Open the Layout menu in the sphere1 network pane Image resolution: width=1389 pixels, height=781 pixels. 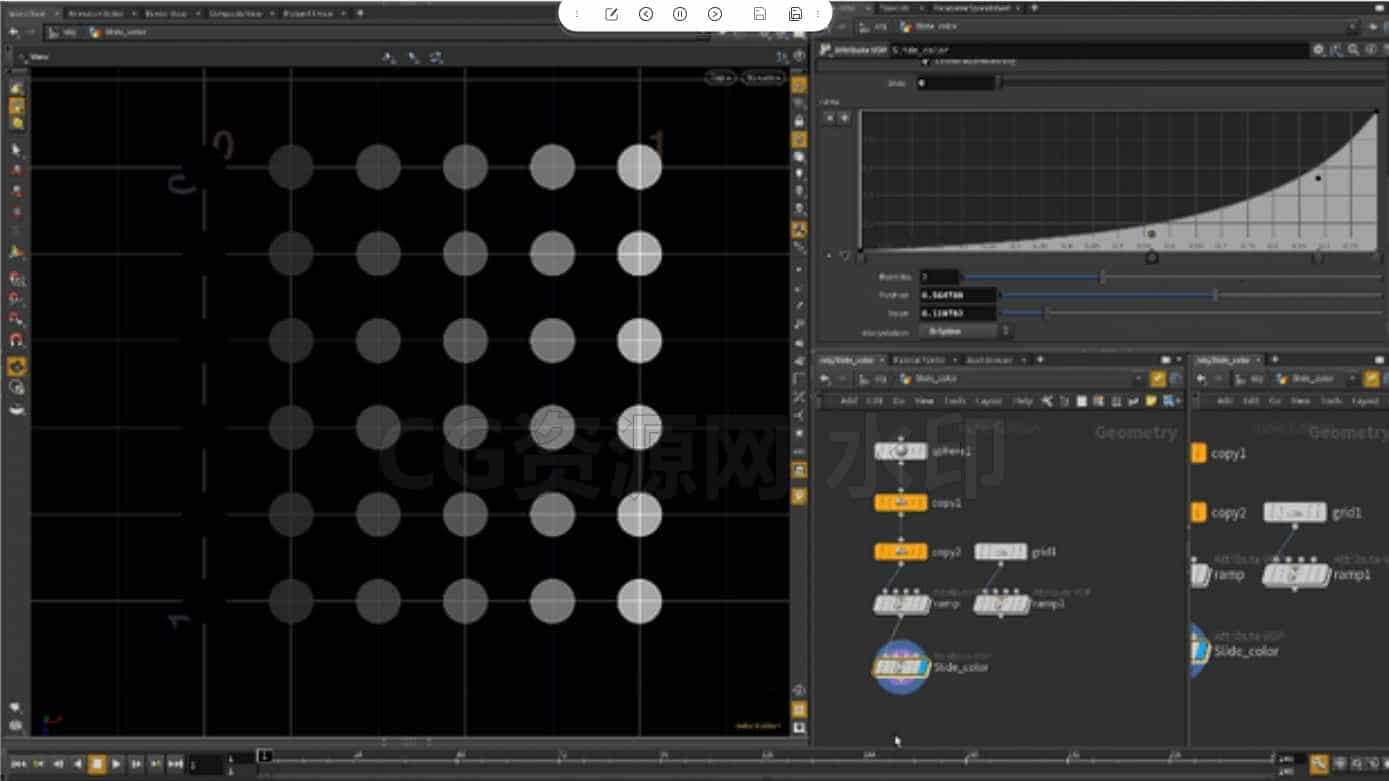click(988, 401)
